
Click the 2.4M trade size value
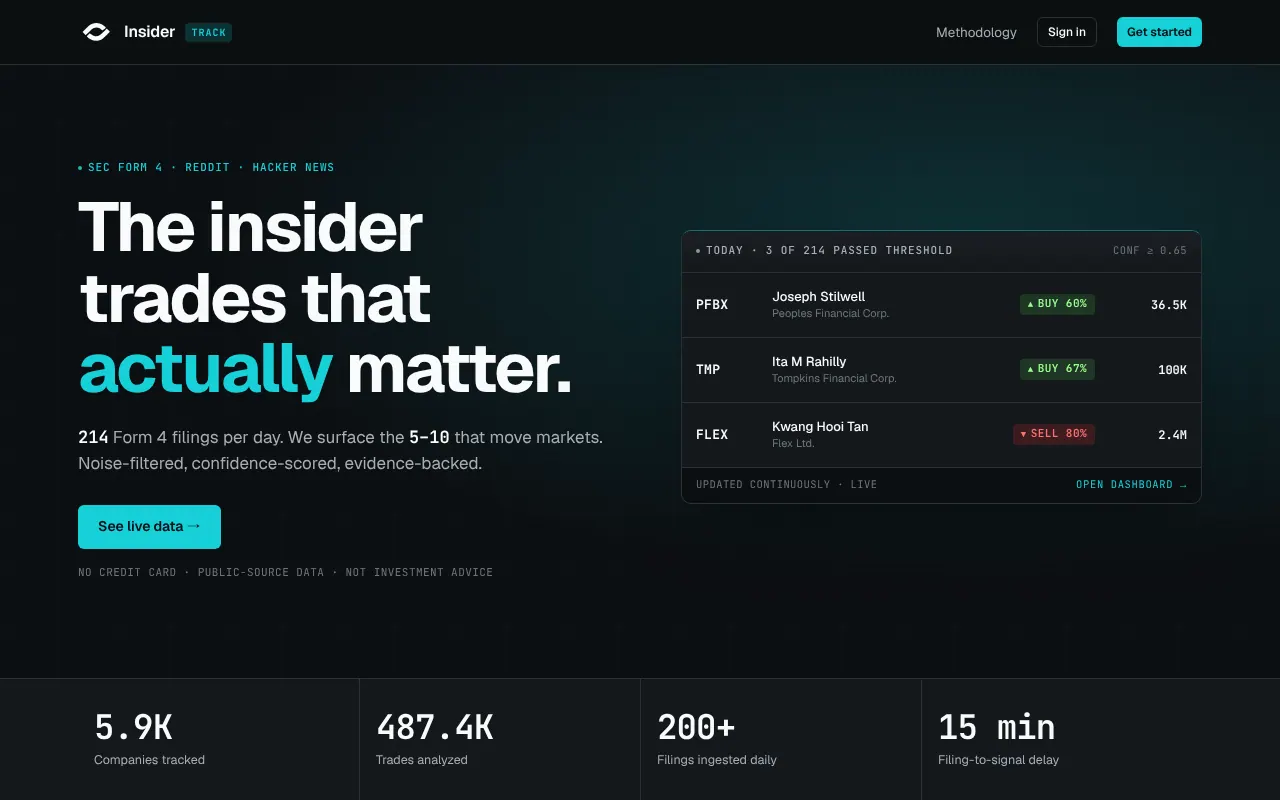pyautogui.click(x=1172, y=435)
